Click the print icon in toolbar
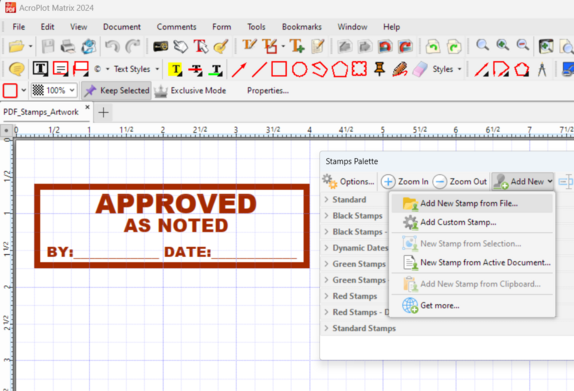The height and width of the screenshot is (391, 574). 68,46
